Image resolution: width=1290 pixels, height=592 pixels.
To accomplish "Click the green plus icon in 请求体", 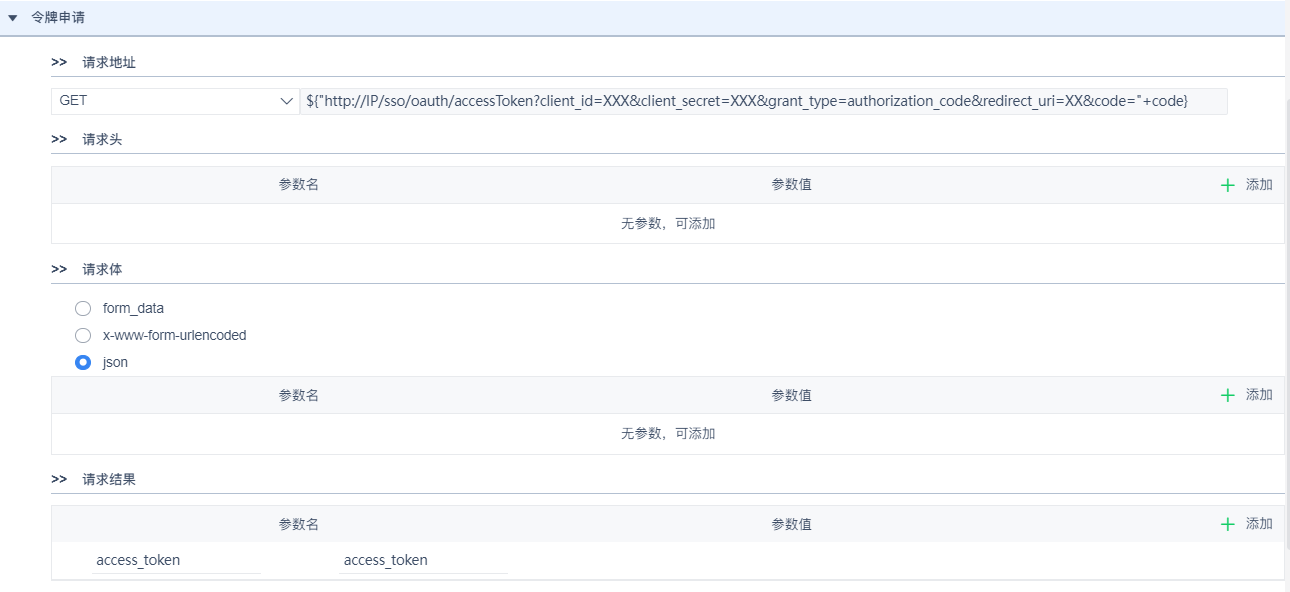I will pos(1228,395).
